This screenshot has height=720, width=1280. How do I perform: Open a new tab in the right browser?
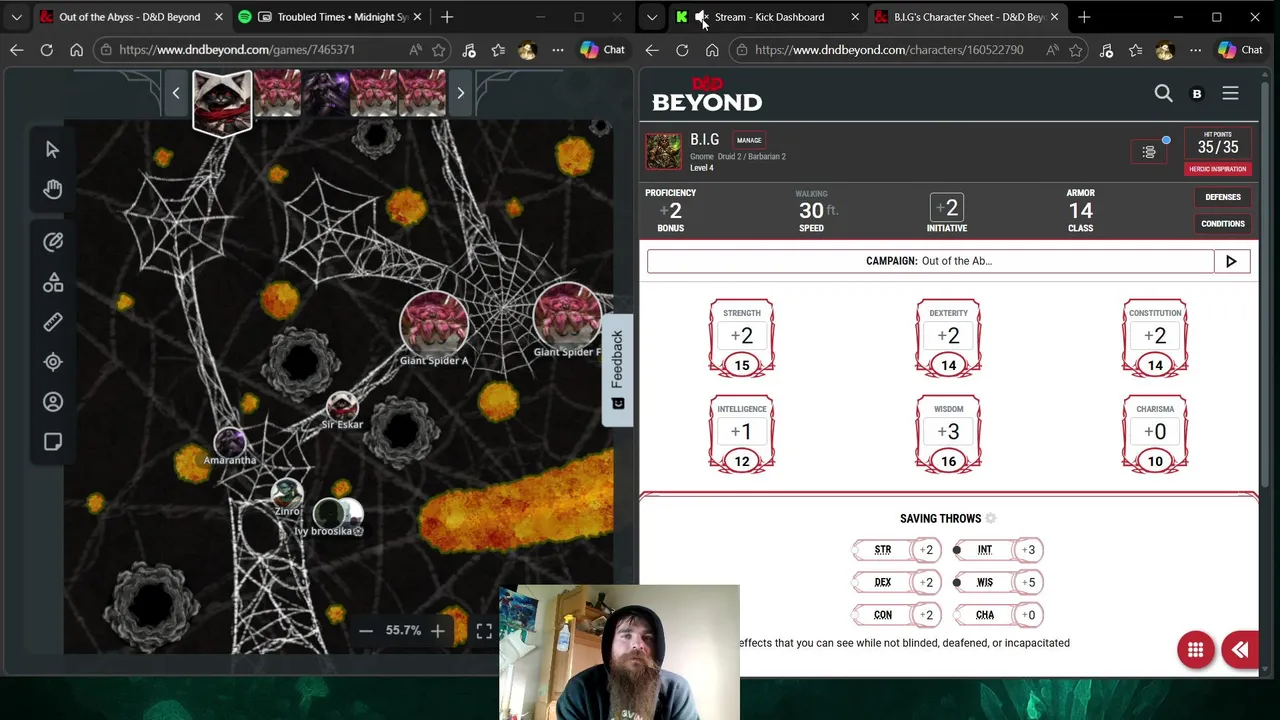point(1084,17)
